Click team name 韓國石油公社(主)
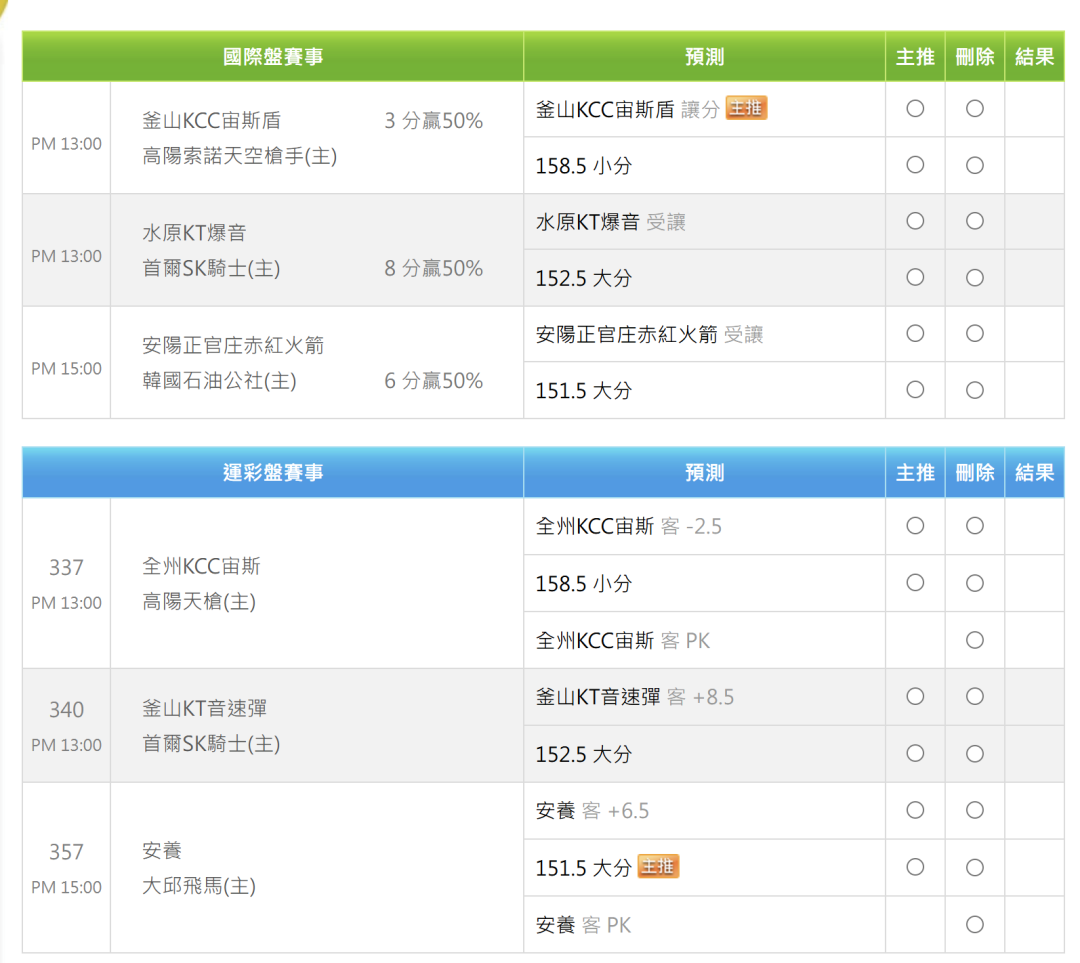Screen dimensions: 1080x963 click(220, 381)
